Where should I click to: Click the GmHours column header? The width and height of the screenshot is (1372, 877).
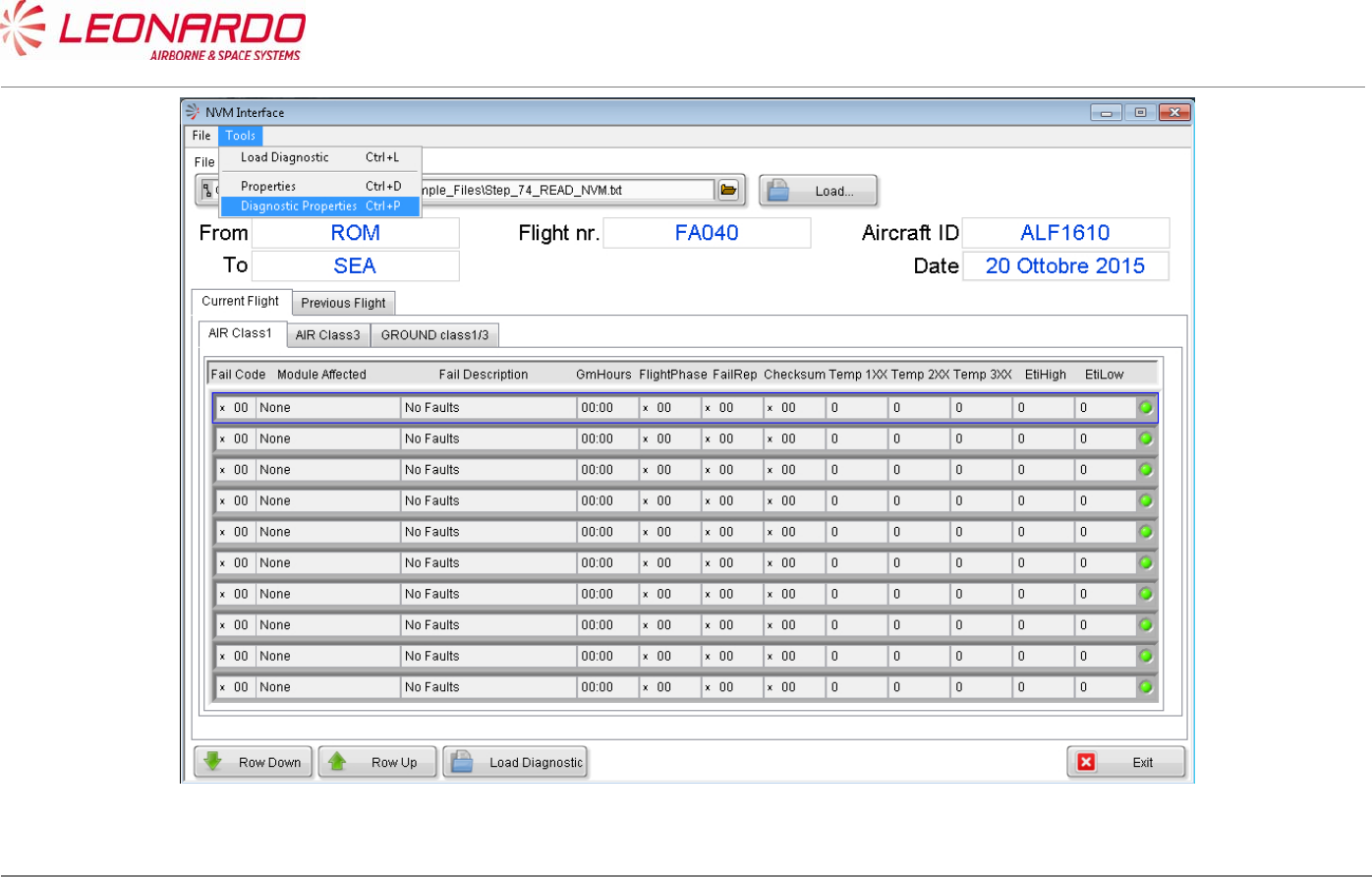tap(603, 375)
